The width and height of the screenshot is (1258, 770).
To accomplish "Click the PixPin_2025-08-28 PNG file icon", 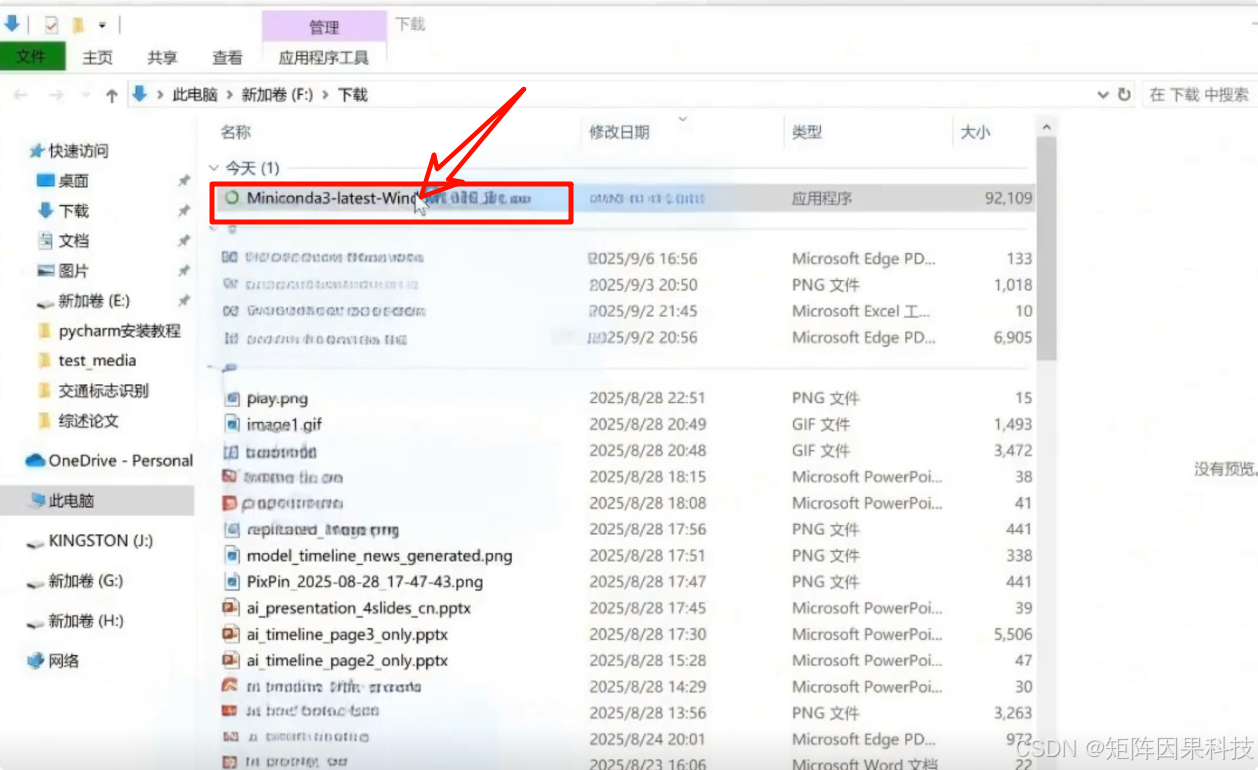I will tap(231, 581).
